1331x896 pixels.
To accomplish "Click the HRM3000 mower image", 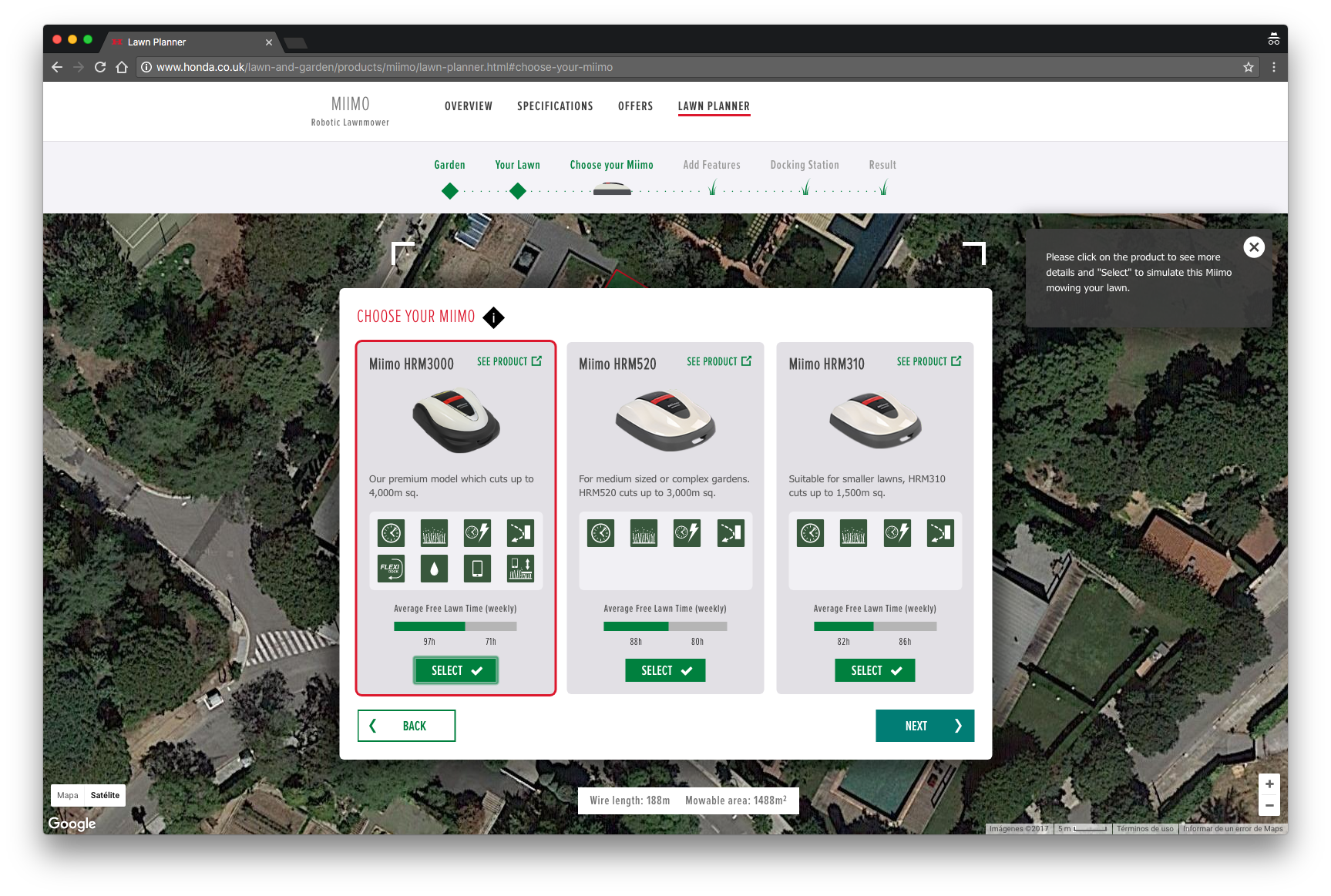I will (x=456, y=420).
